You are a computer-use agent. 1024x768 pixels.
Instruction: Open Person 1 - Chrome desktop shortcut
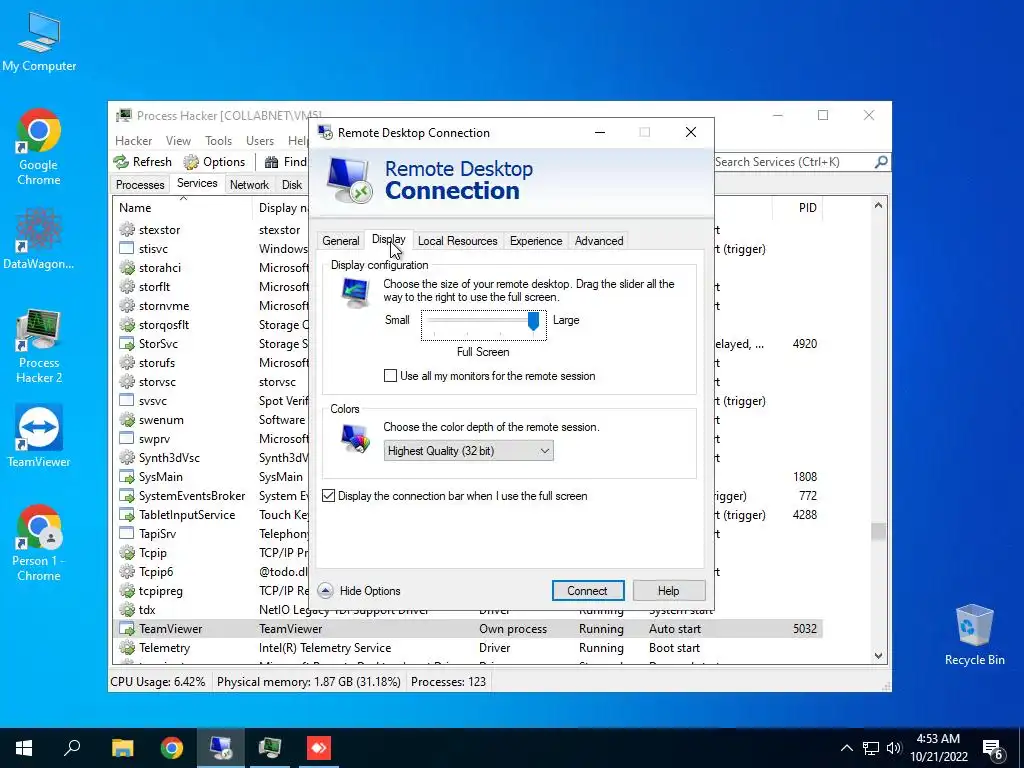[39, 543]
